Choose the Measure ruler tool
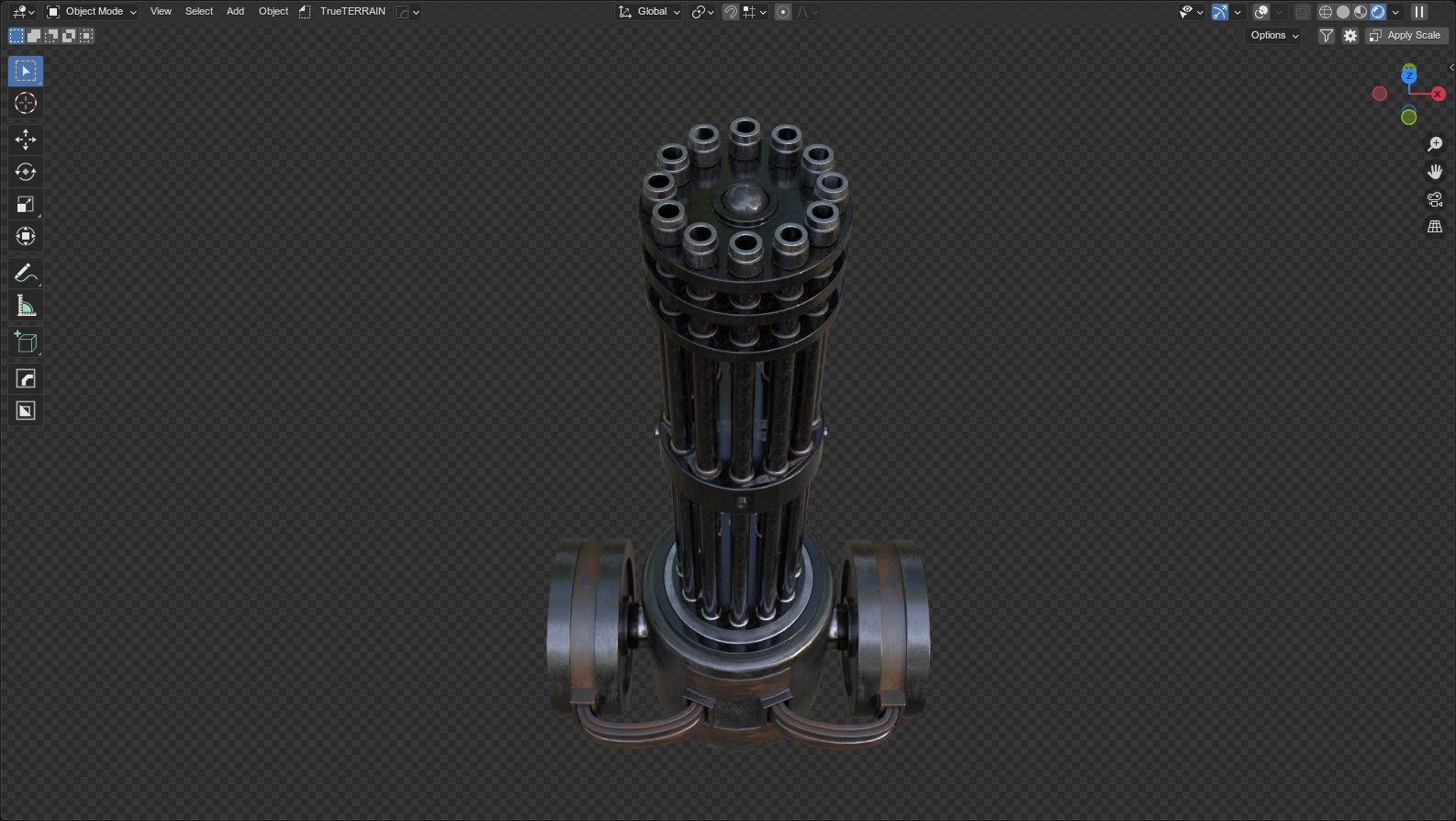Viewport: 1456px width, 821px height. pyautogui.click(x=26, y=306)
